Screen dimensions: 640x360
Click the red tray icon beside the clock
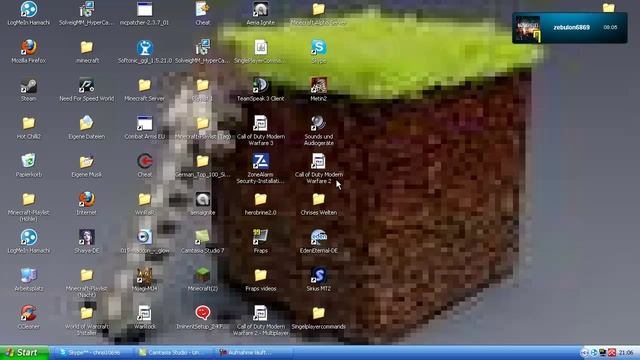pyautogui.click(x=611, y=353)
